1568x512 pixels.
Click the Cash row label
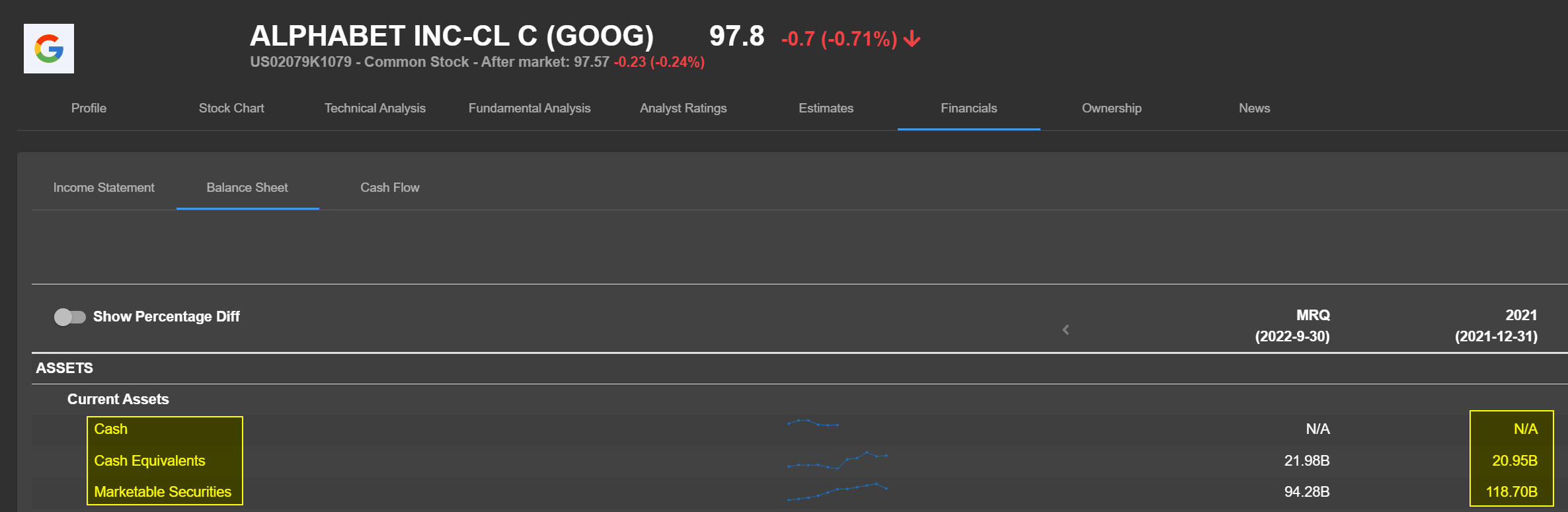110,429
